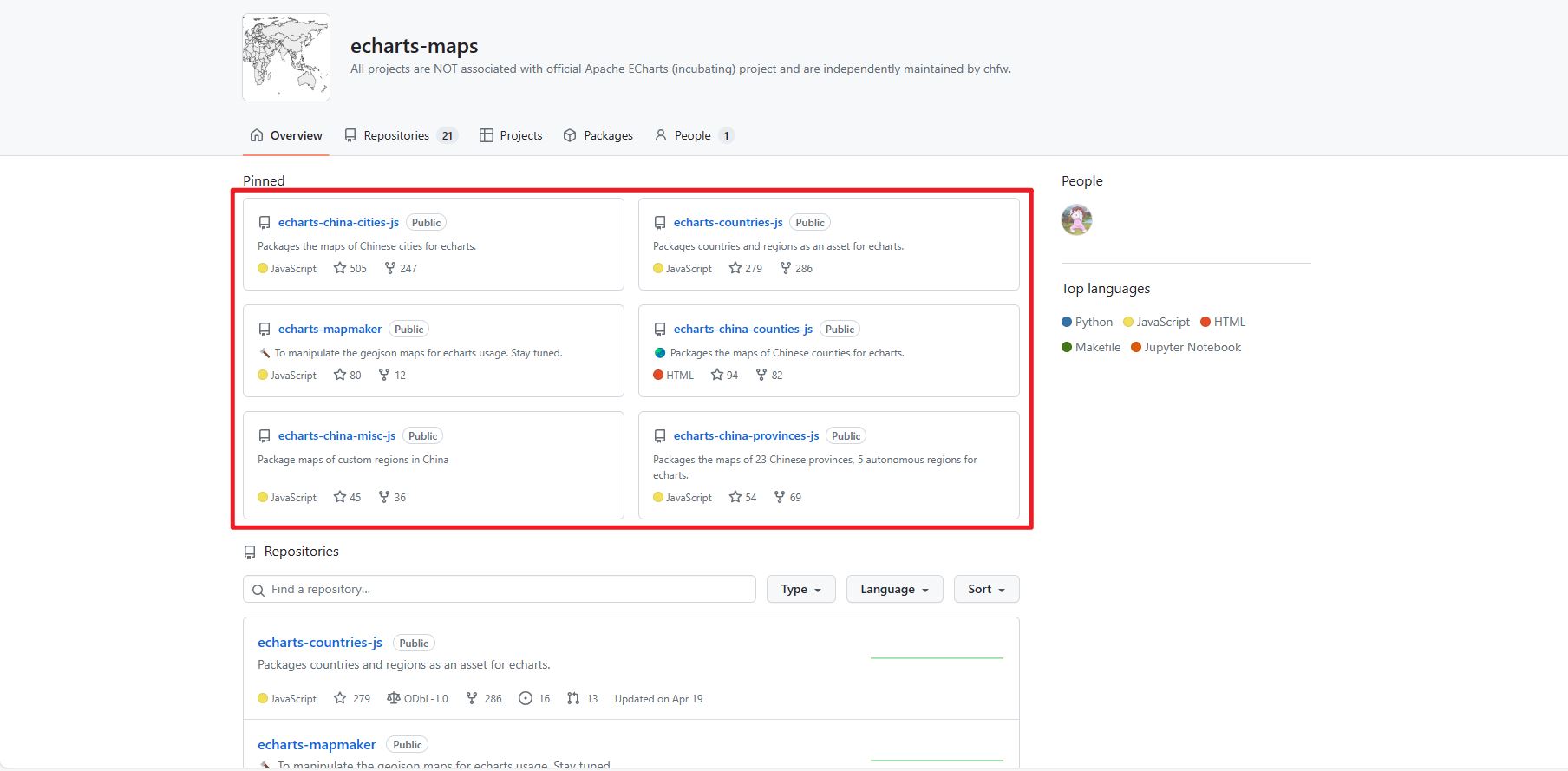Click the activity graph of echarts-countries-js

pyautogui.click(x=937, y=658)
